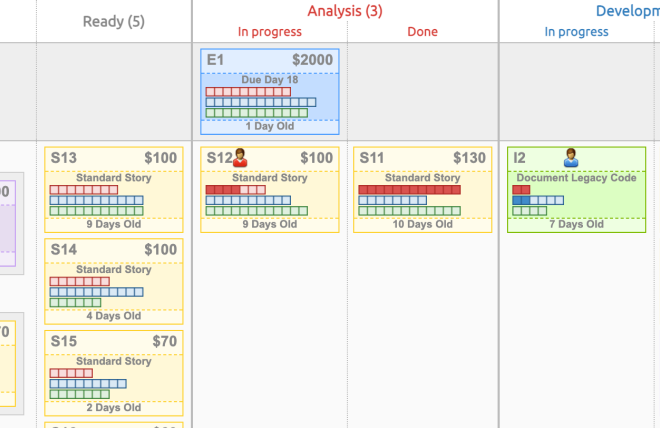Click the Development In progress sub-column label
This screenshot has height=428, width=660.
click(x=576, y=32)
